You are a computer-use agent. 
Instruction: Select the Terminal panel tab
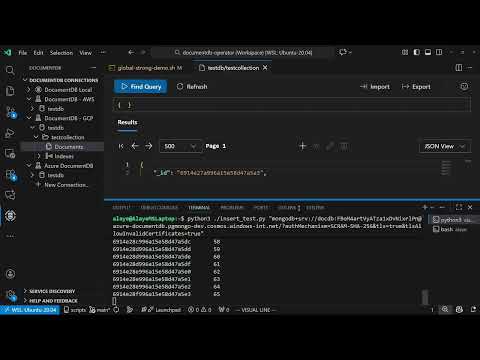pyautogui.click(x=199, y=208)
